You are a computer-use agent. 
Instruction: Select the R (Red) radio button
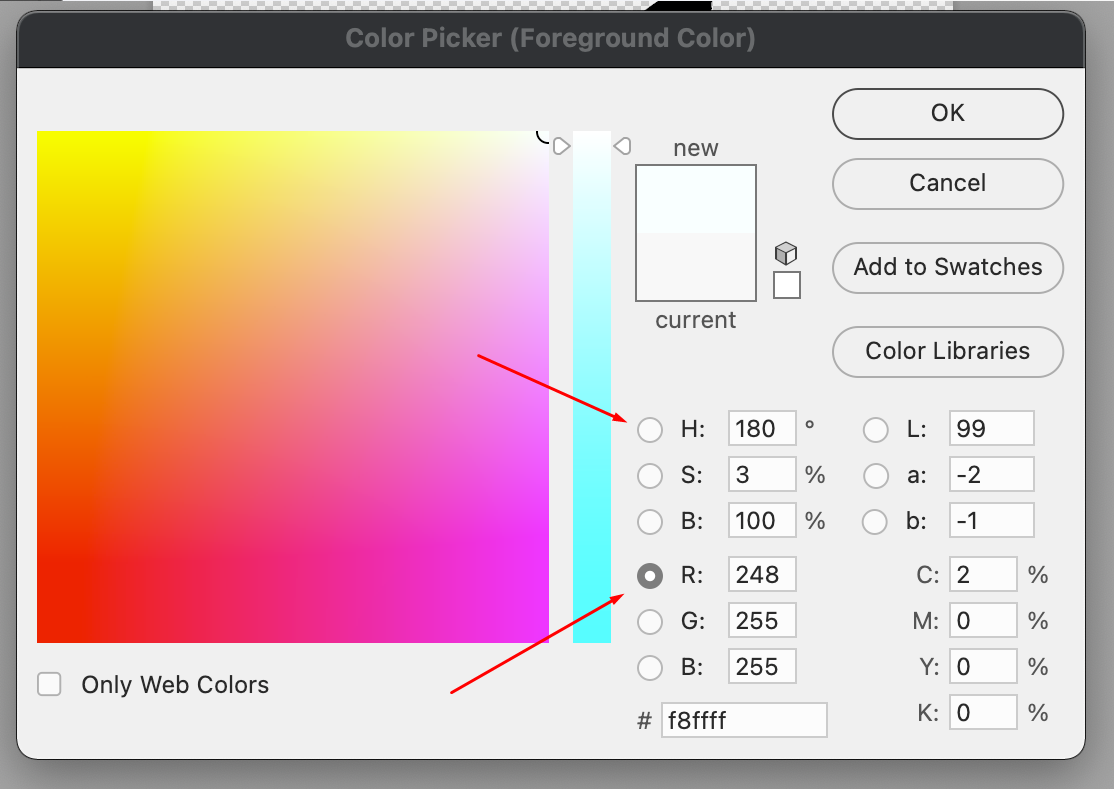[x=650, y=576]
